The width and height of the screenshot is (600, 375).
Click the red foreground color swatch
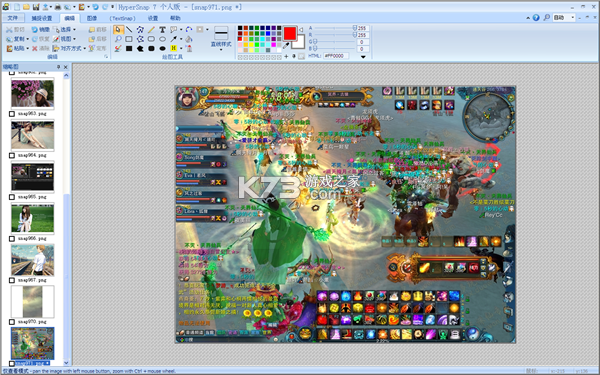coord(290,34)
